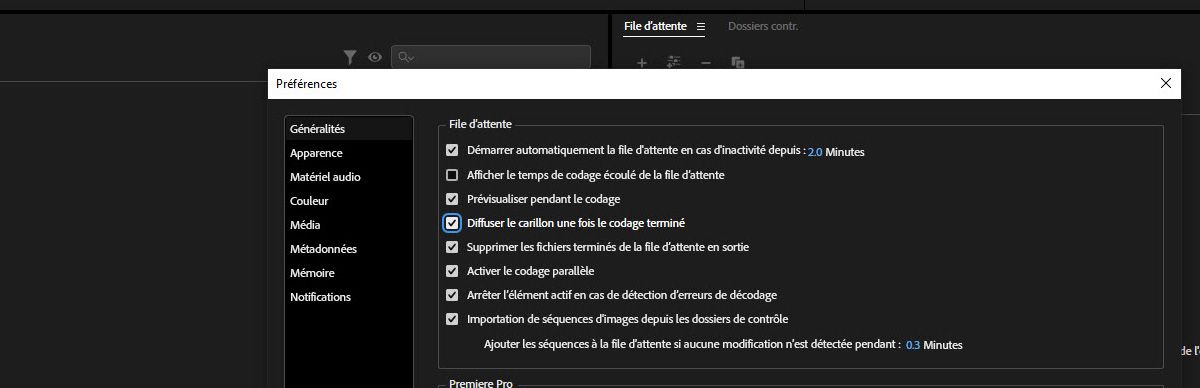The width and height of the screenshot is (1200, 388).
Task: Toggle Diffuser le carillon checkbox
Action: (x=452, y=223)
